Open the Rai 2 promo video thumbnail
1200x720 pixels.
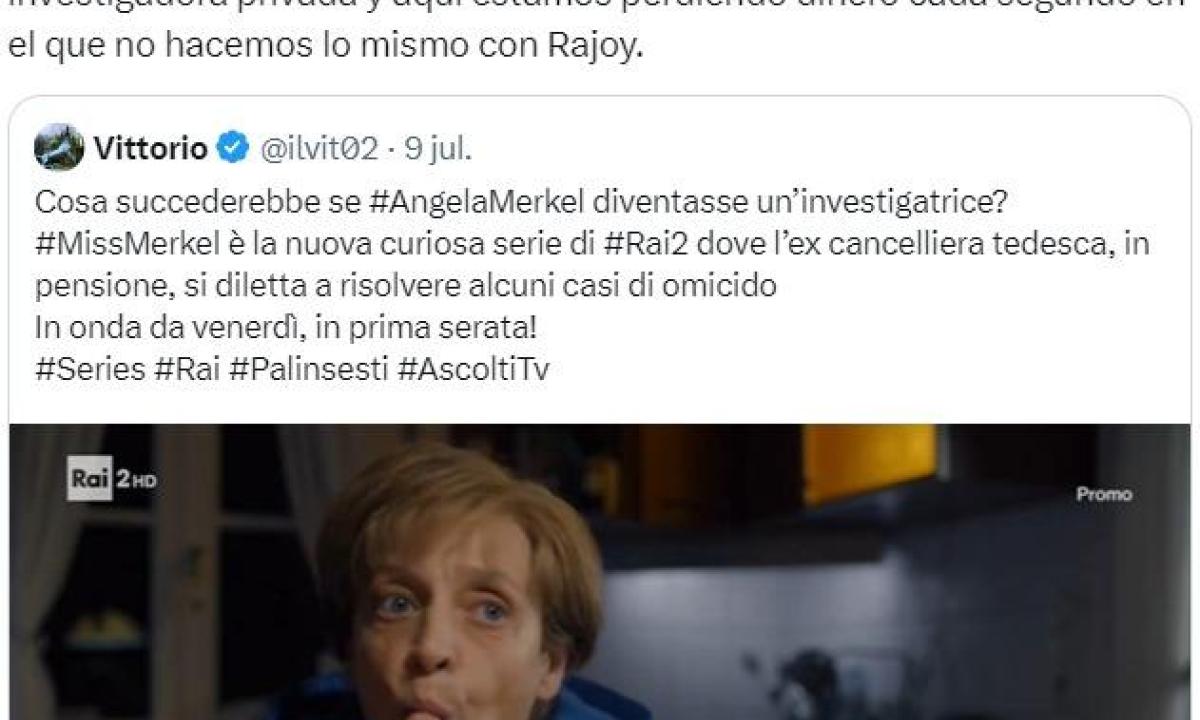click(x=600, y=571)
